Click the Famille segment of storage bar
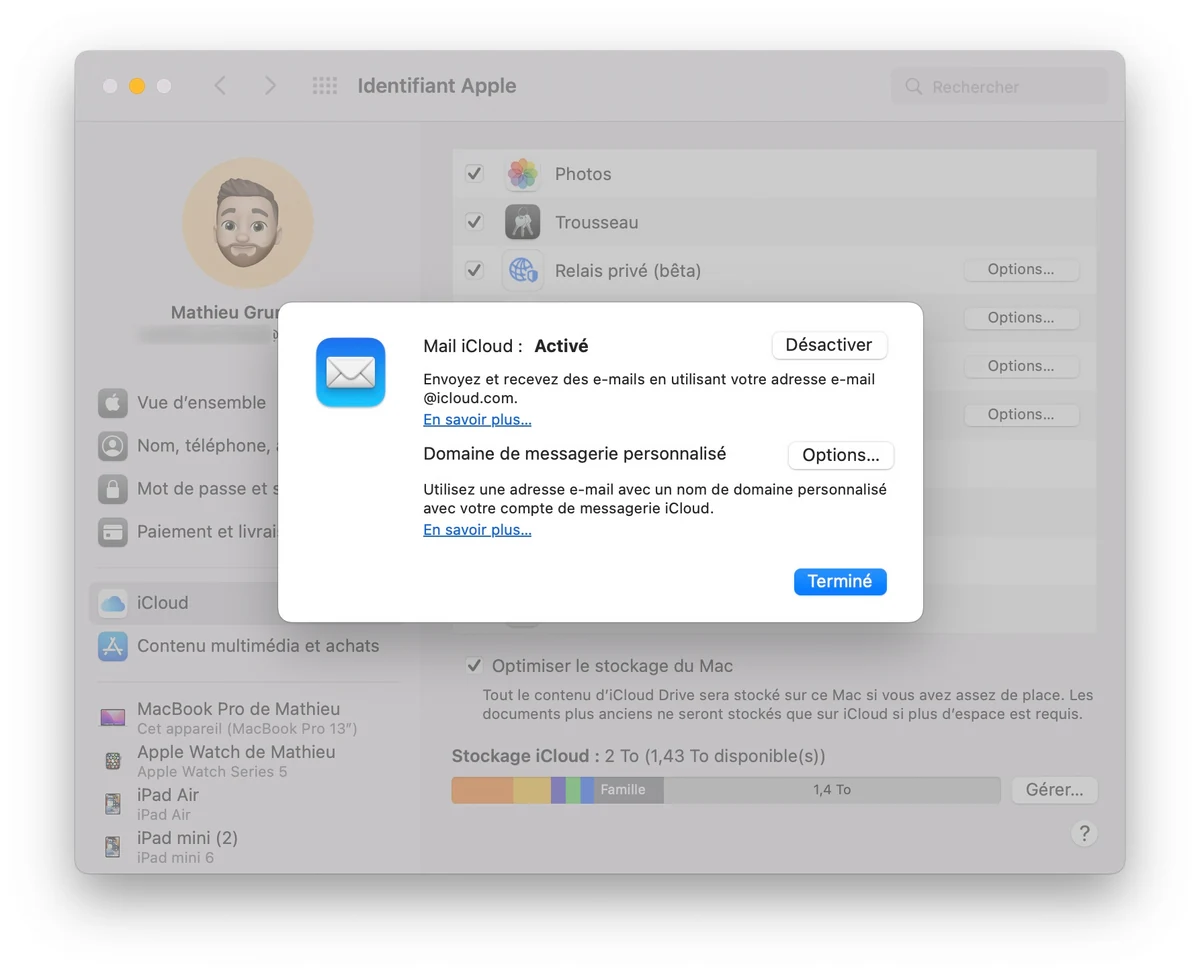1200x973 pixels. tap(629, 790)
